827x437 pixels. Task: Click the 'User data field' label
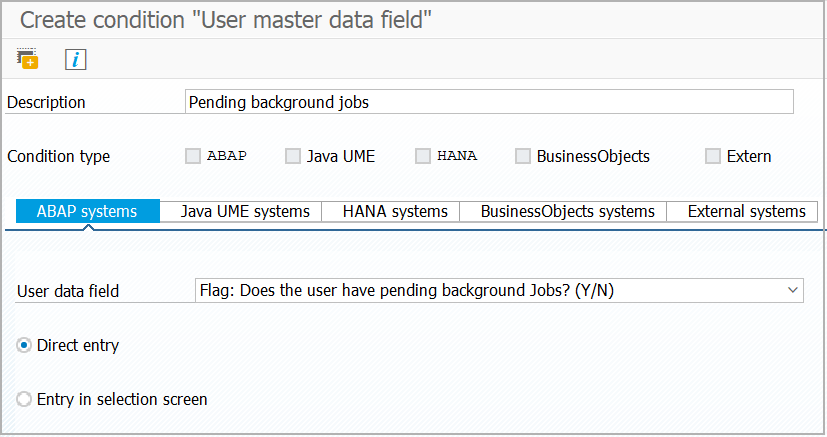(x=68, y=291)
